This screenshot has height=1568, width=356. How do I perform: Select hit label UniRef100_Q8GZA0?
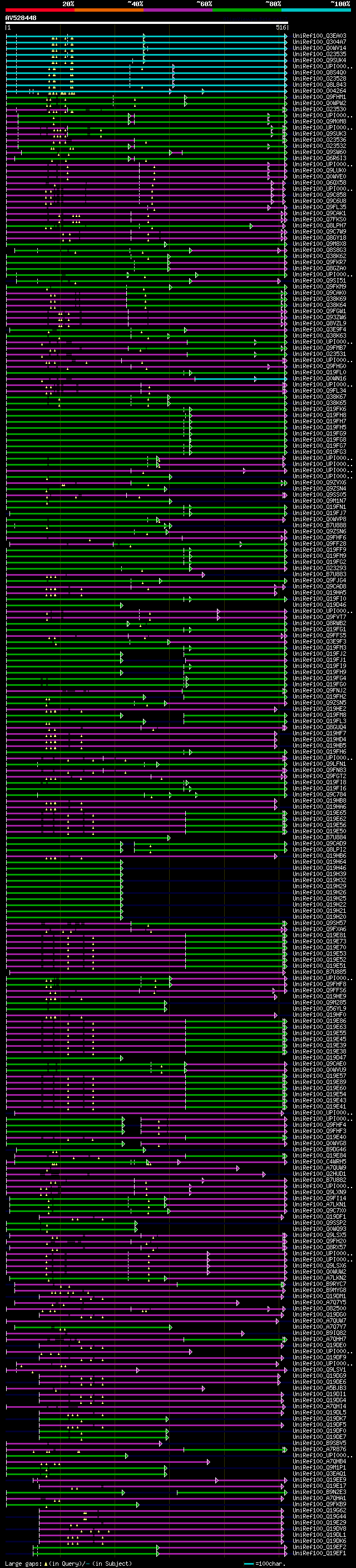coord(319,268)
